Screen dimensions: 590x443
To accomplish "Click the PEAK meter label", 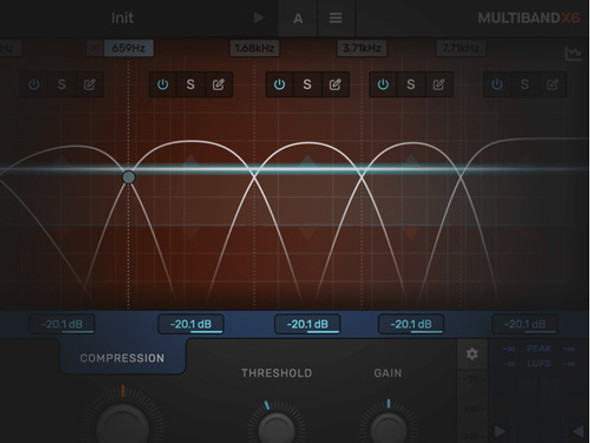I will (x=538, y=349).
